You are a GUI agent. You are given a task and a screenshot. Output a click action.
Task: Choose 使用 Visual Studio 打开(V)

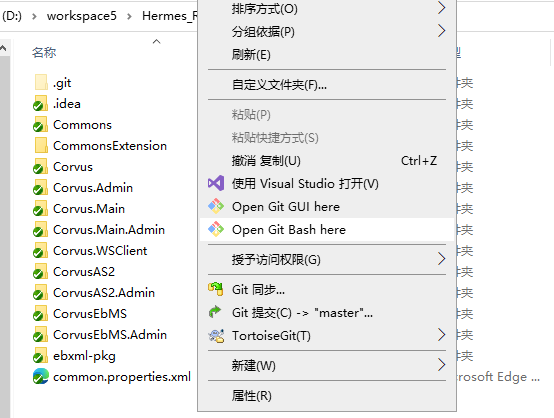pos(326,184)
